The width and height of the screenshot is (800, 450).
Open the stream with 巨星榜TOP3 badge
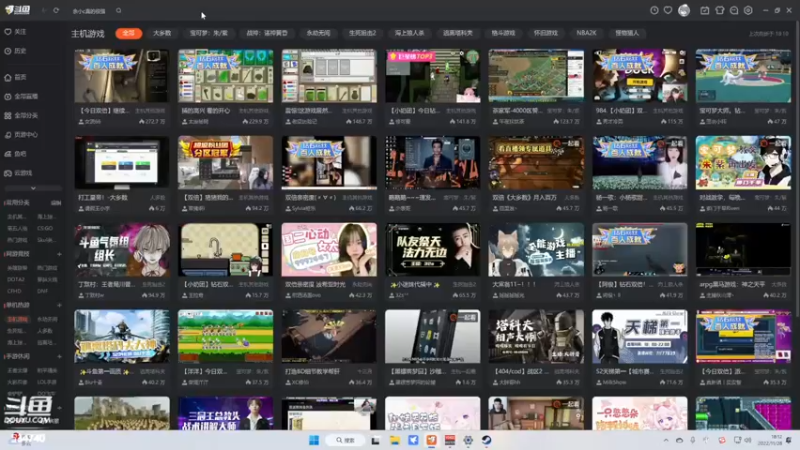(x=433, y=76)
